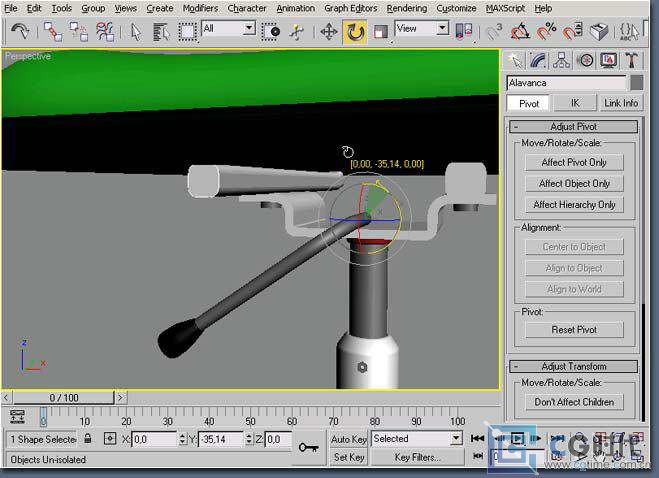Toggle Absolute/Offset transform type-in mode

click(110, 439)
